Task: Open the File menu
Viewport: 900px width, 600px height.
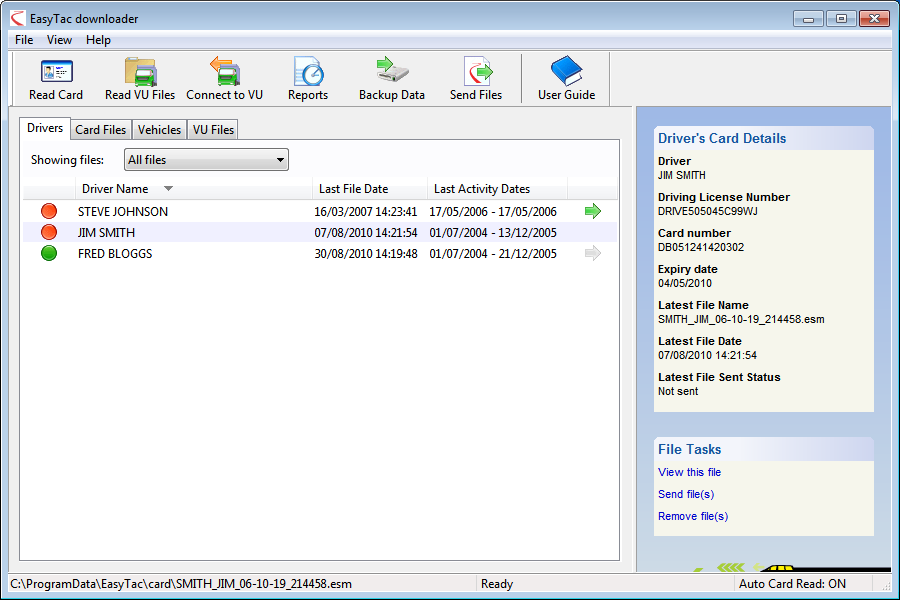Action: pyautogui.click(x=24, y=40)
